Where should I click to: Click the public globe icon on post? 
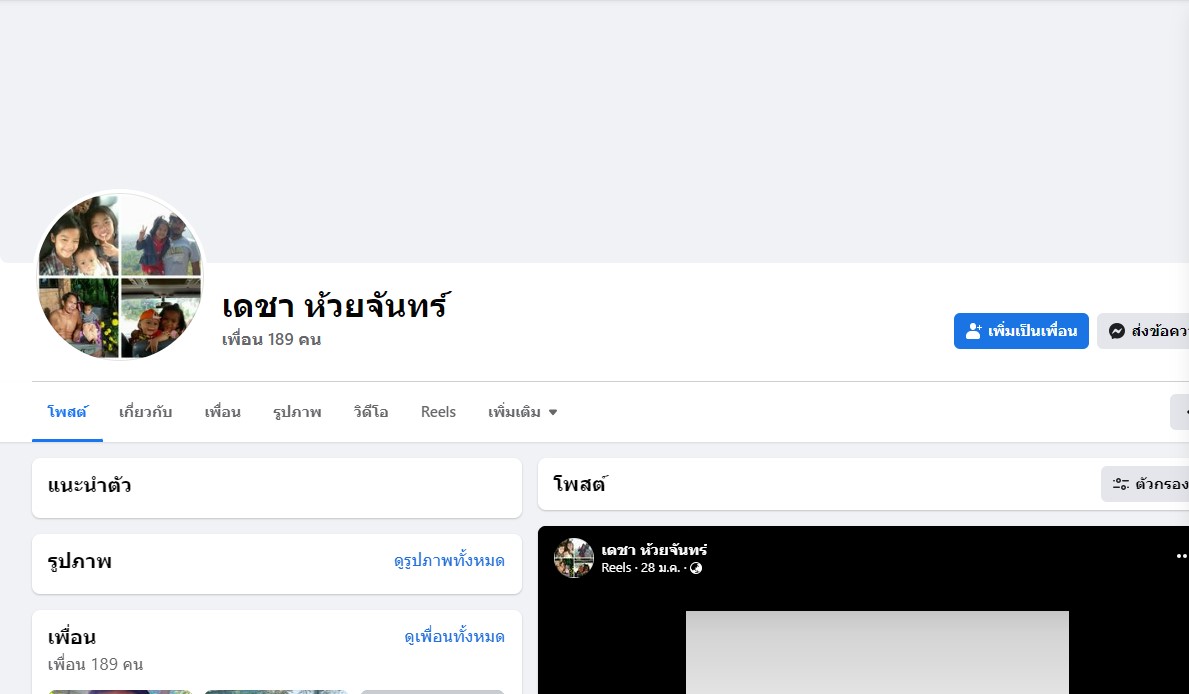click(x=695, y=568)
